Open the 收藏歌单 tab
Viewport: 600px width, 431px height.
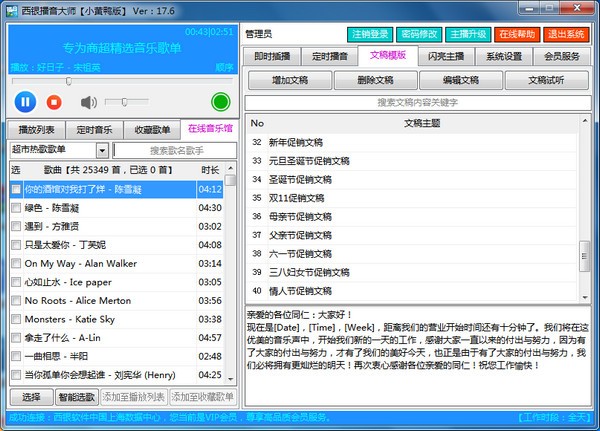(152, 130)
